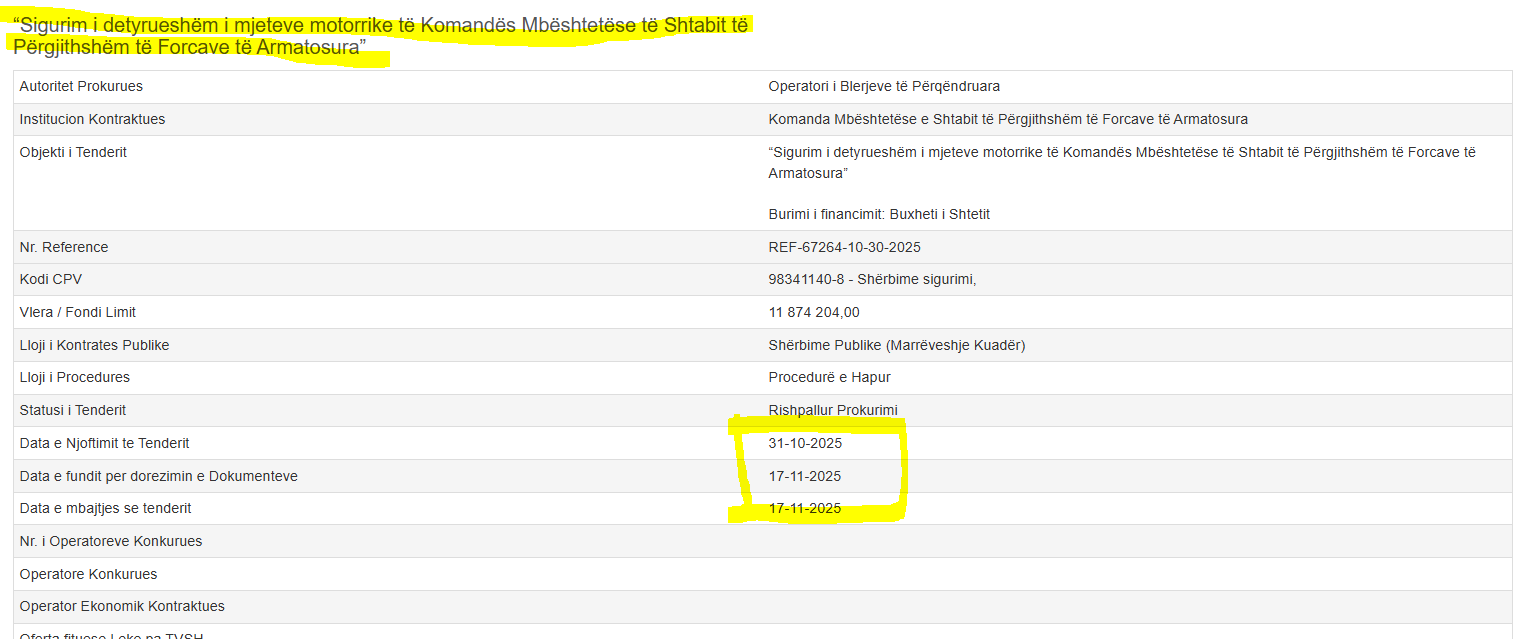
Task: Select the 'Nr. Reference' label cell
Action: pyautogui.click(x=64, y=247)
